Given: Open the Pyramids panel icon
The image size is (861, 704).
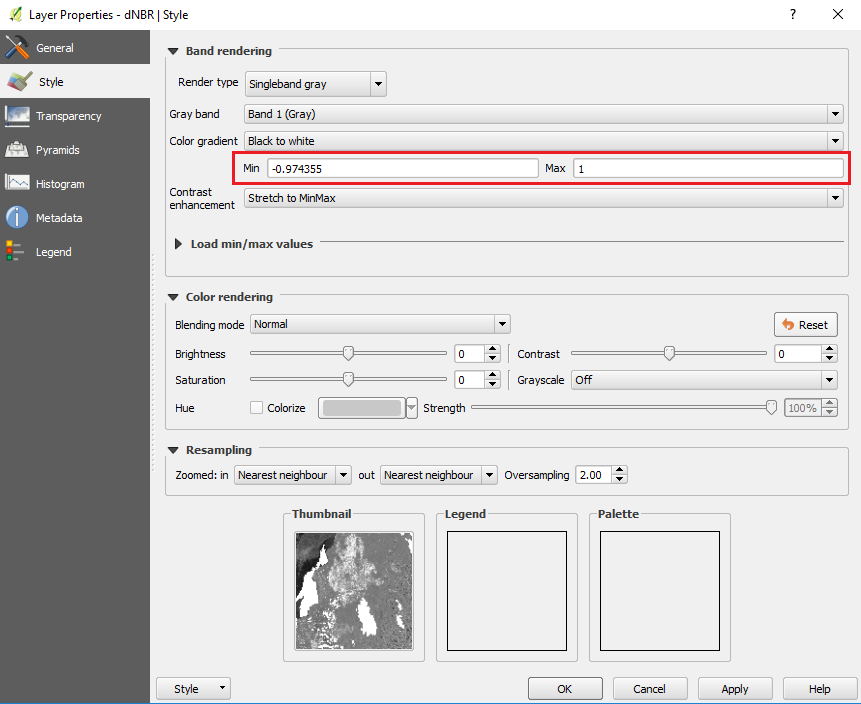Looking at the screenshot, I should (x=17, y=150).
